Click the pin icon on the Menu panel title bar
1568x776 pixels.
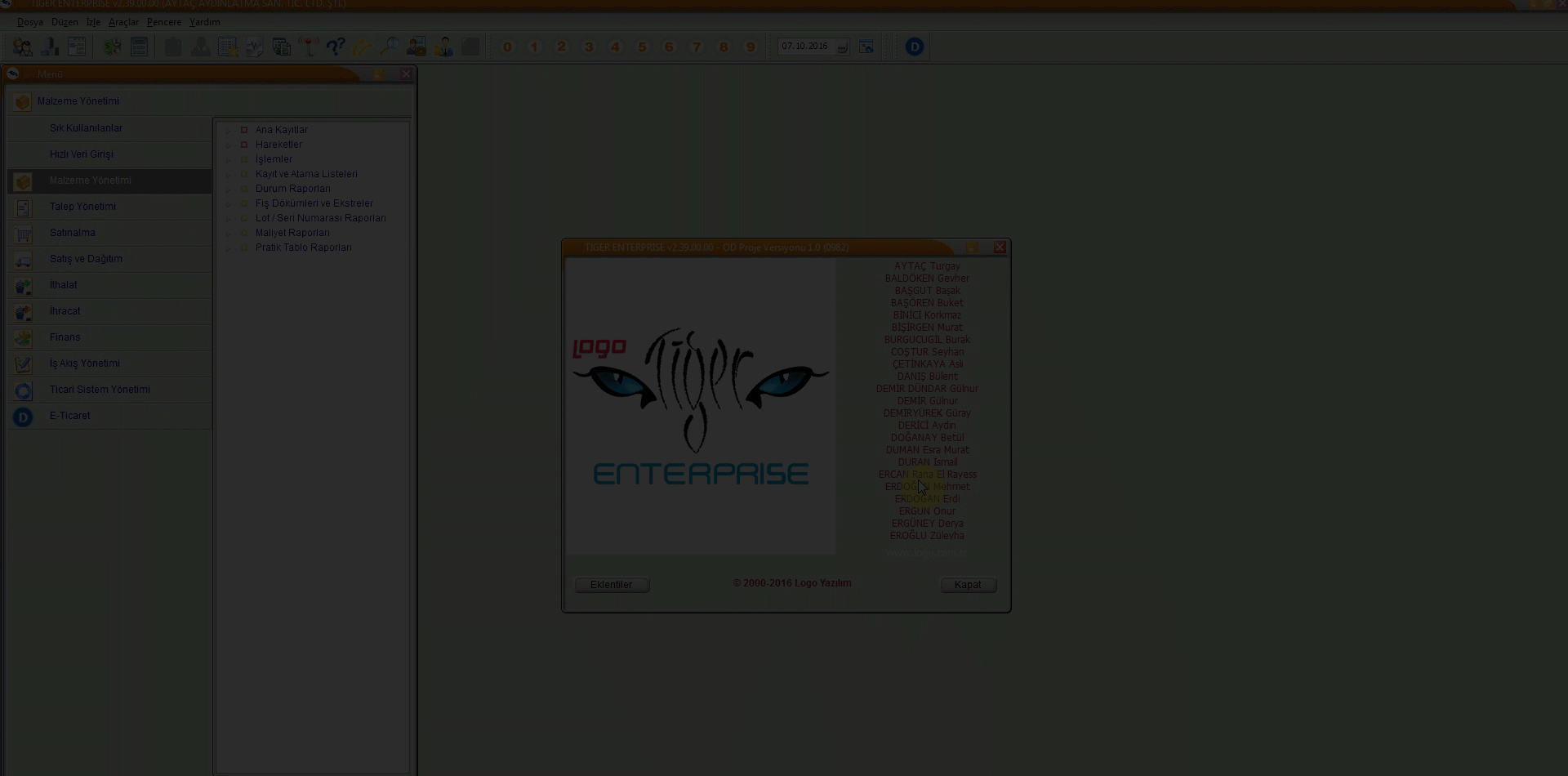[x=379, y=74]
